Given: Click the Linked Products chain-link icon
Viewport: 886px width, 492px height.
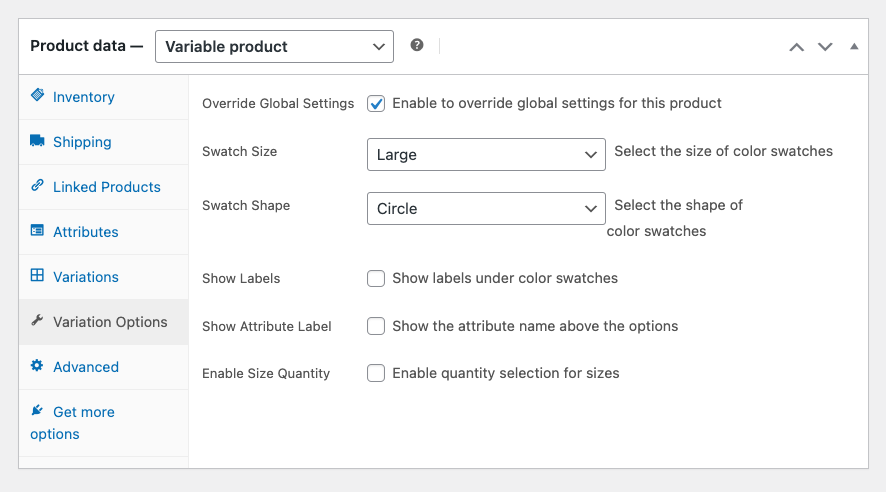Looking at the screenshot, I should tap(37, 185).
